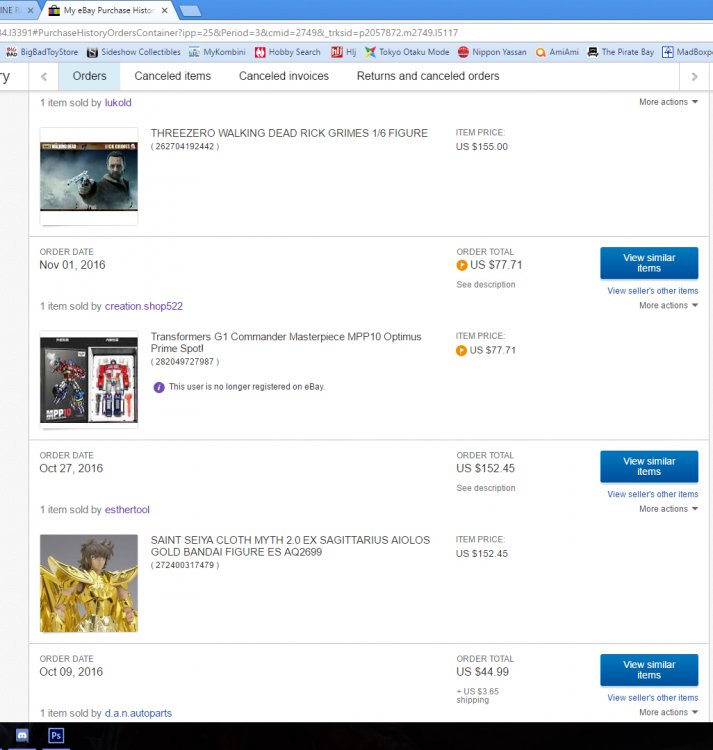View seller's other items for the Oct 27 order
The image size is (713, 750).
pos(653,494)
